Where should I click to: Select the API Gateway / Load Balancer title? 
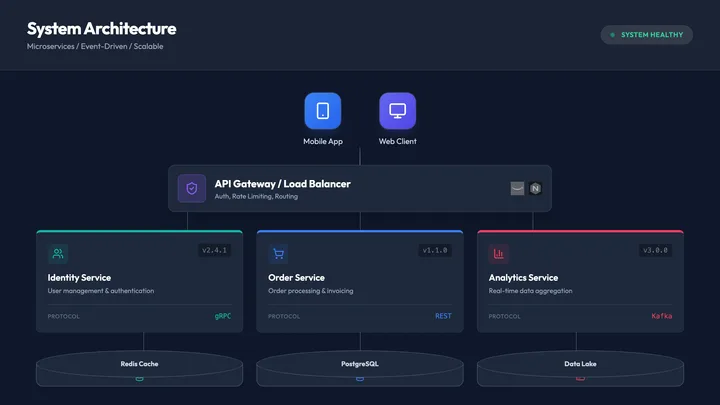click(282, 184)
